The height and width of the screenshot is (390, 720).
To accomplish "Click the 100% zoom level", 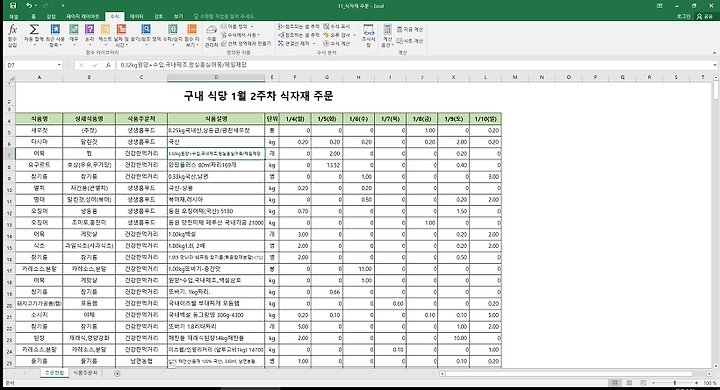I will pyautogui.click(x=709, y=383).
